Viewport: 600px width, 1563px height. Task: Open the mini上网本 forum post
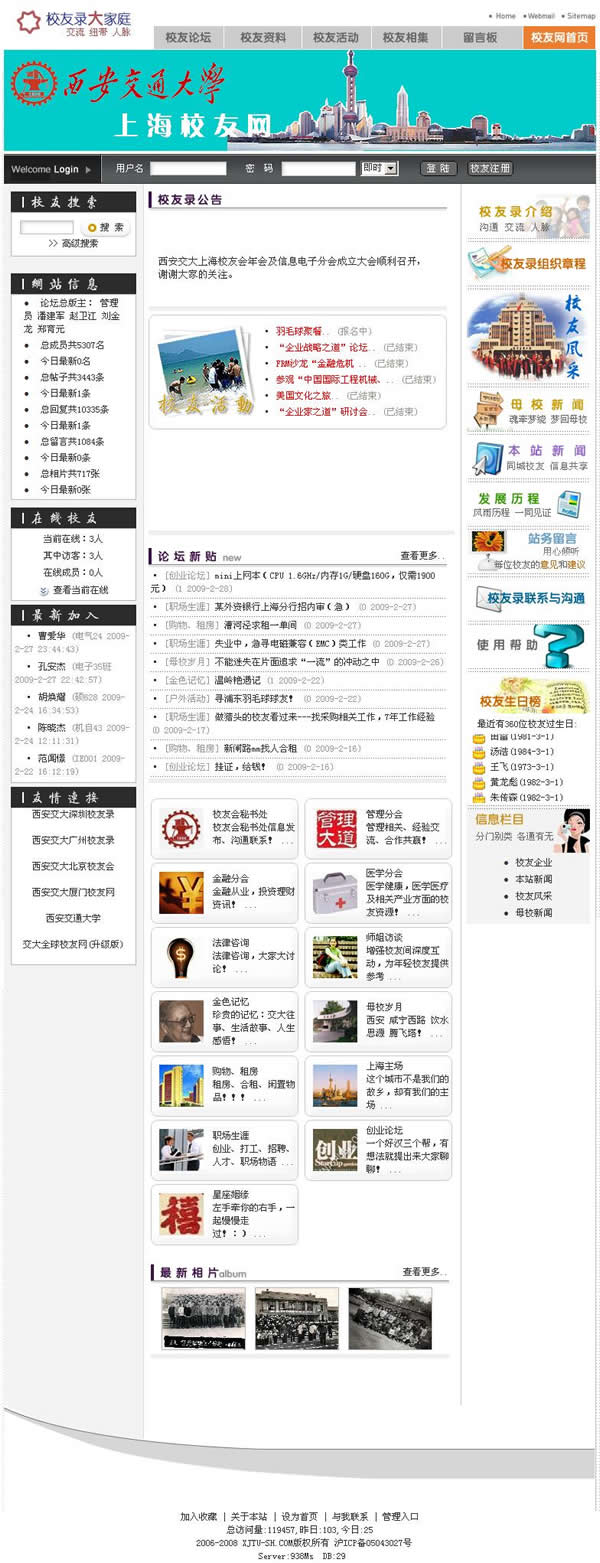pyautogui.click(x=293, y=582)
